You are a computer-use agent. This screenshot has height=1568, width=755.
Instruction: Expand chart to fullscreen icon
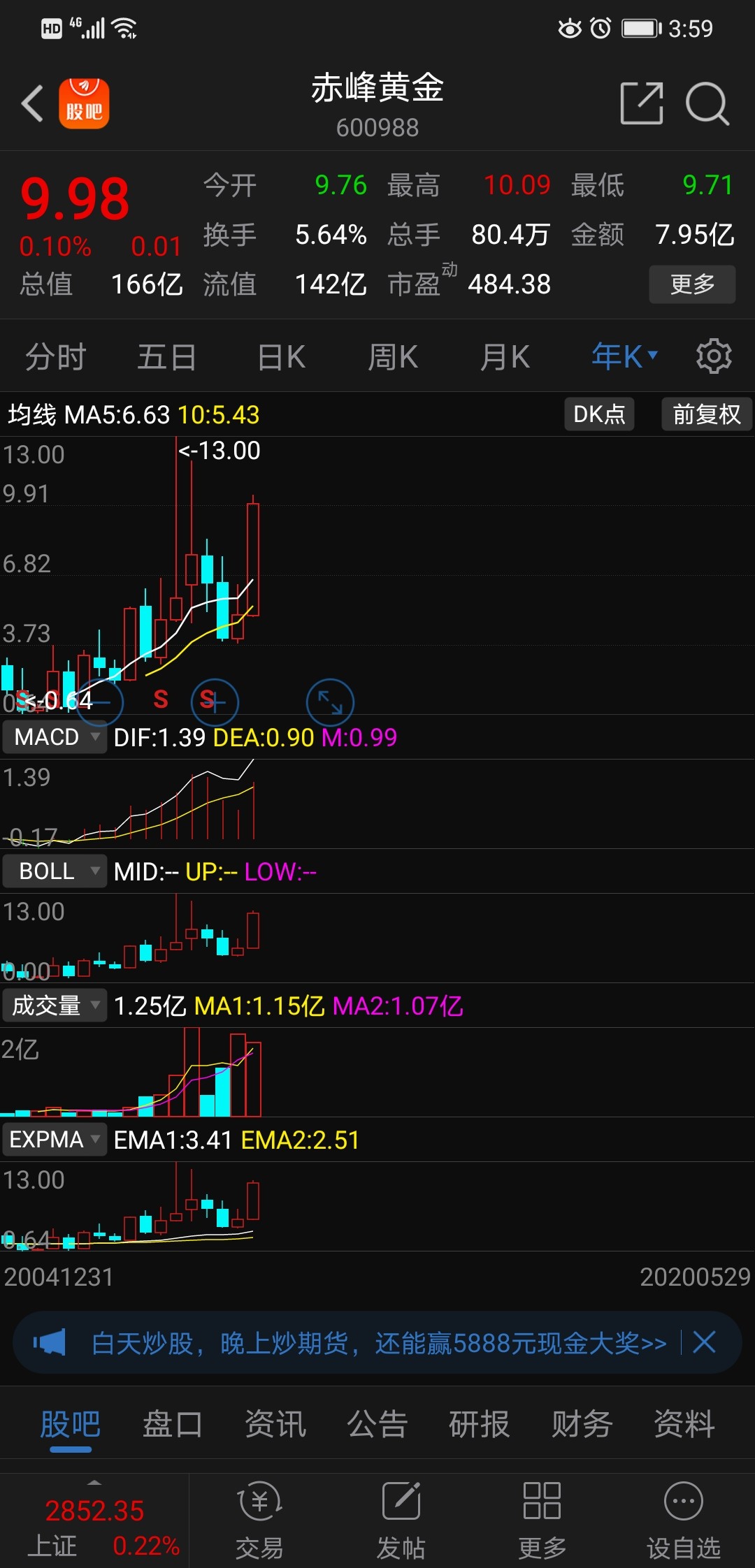click(x=330, y=702)
